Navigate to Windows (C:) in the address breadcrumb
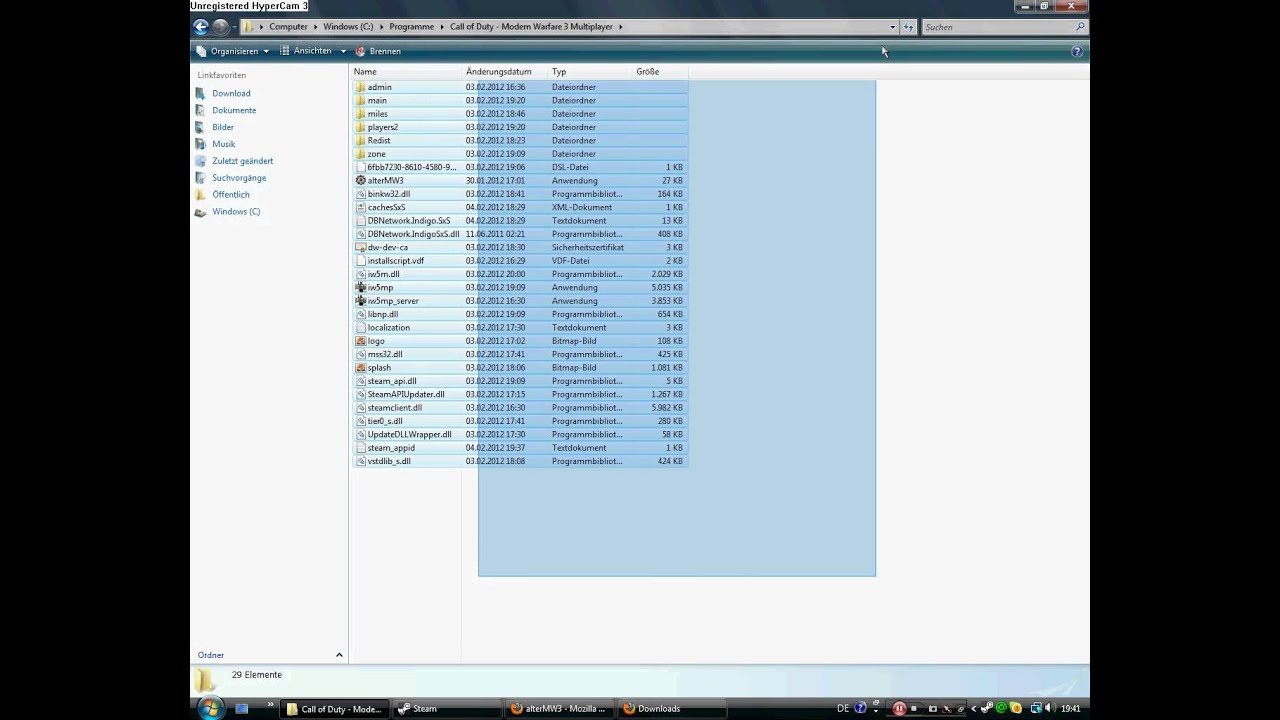 [347, 27]
